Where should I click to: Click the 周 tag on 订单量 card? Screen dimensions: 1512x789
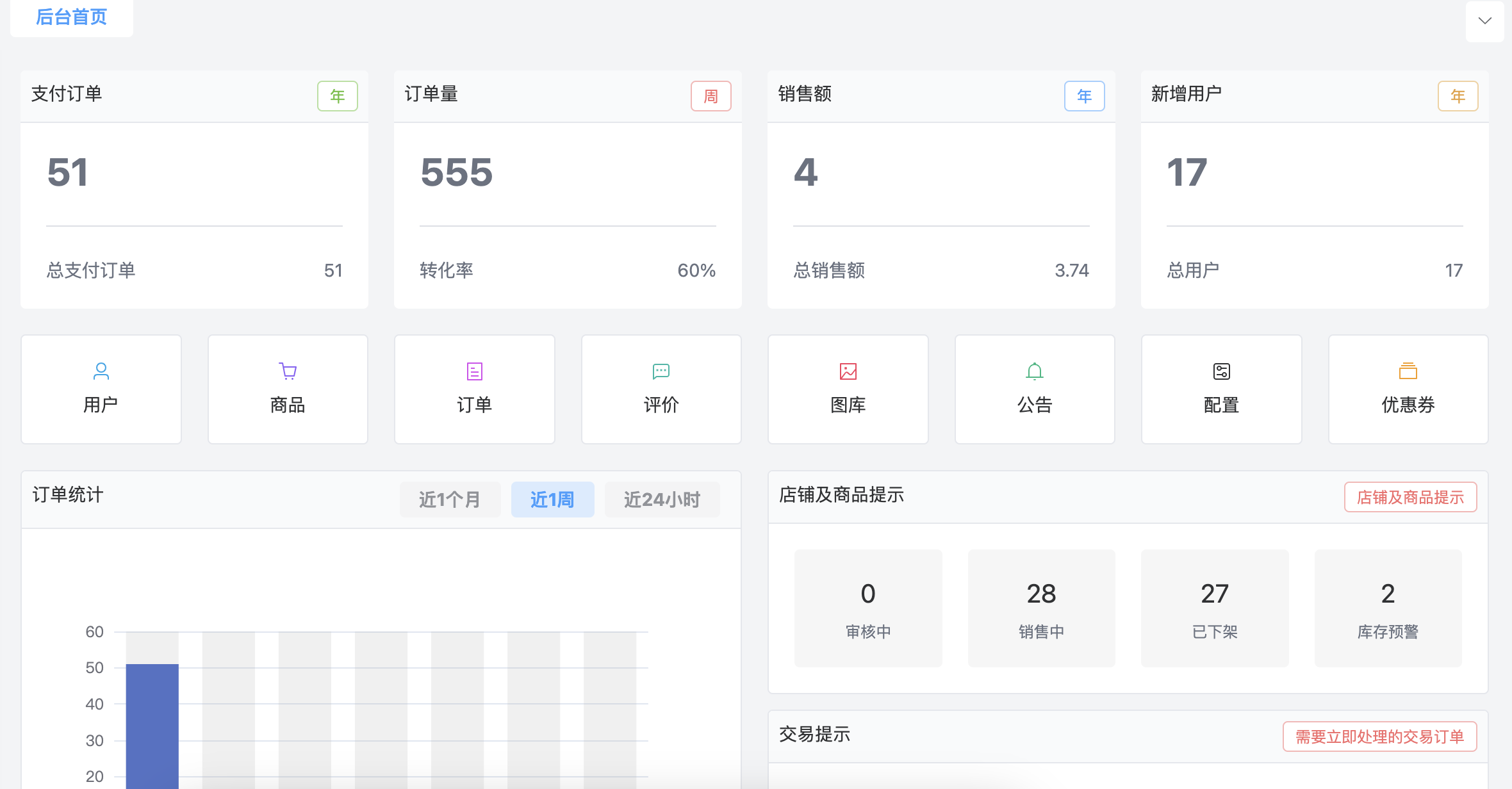point(711,96)
